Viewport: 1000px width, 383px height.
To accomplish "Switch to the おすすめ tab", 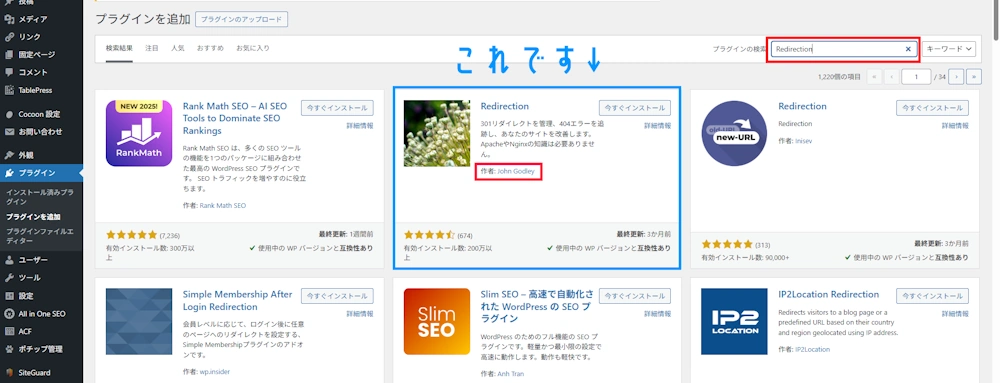I will [210, 48].
